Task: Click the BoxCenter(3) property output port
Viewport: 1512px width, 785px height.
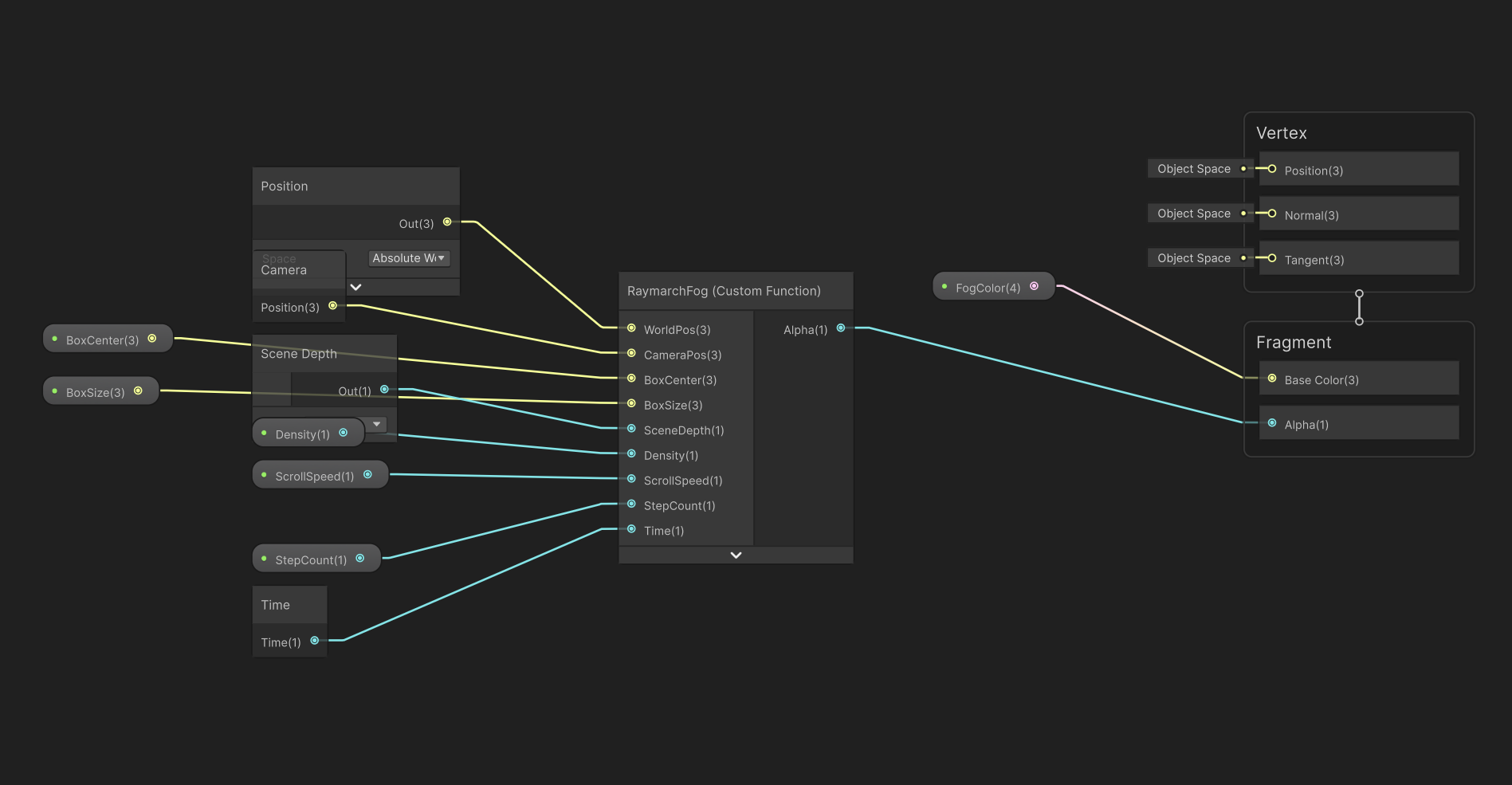Action: (x=152, y=339)
